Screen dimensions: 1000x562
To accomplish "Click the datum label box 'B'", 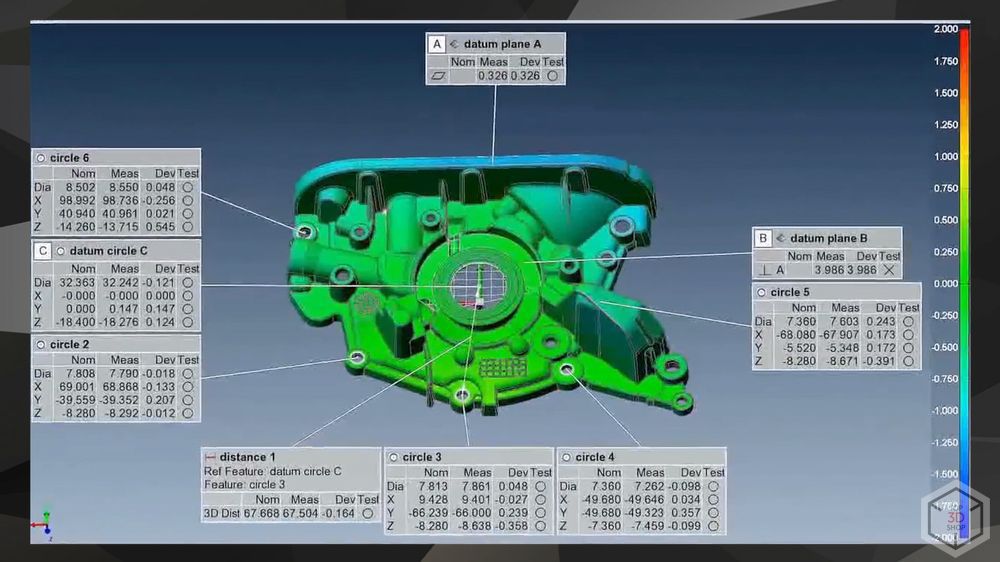I will (763, 238).
